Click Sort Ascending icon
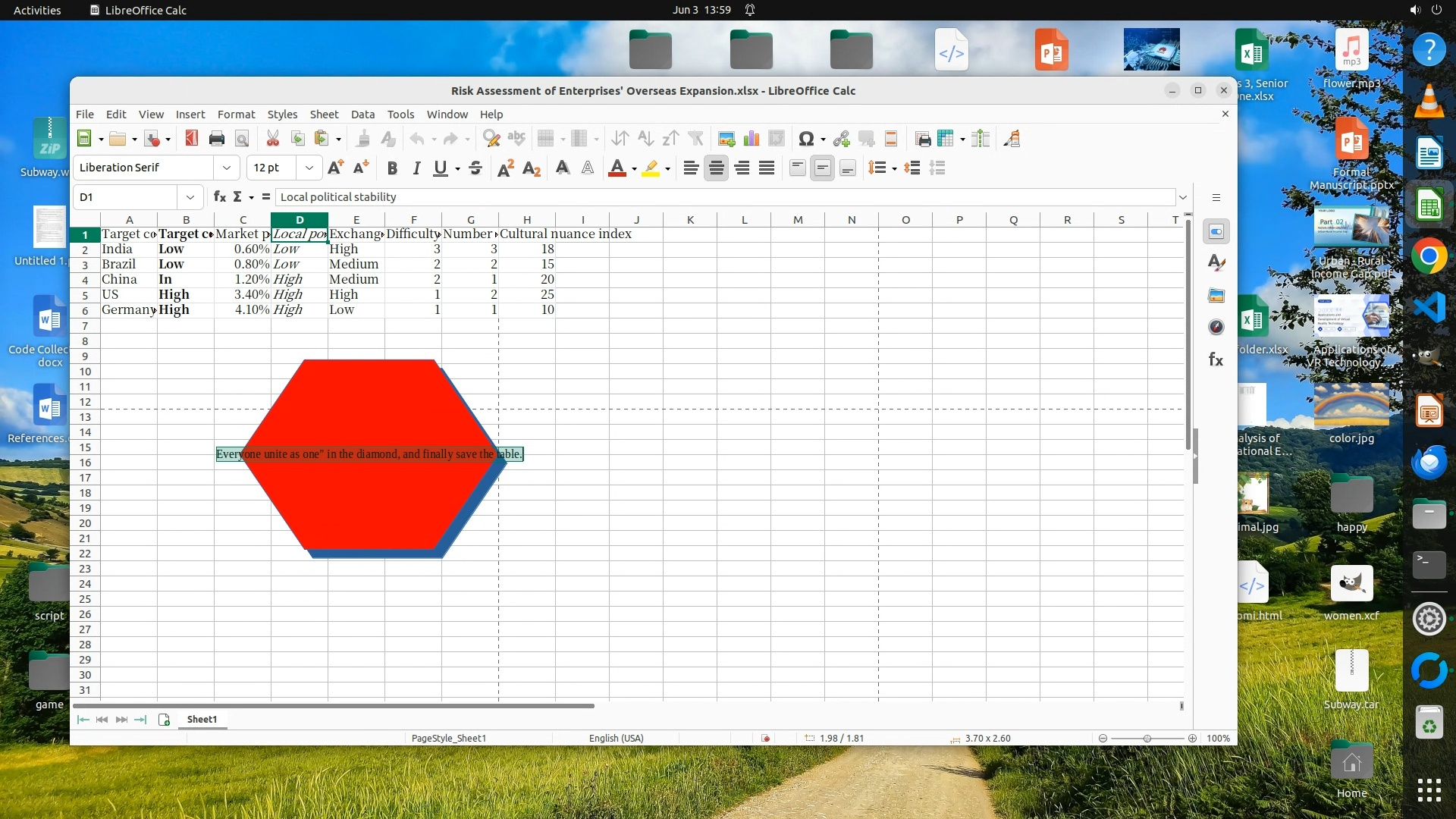The width and height of the screenshot is (1456, 819). 645,138
